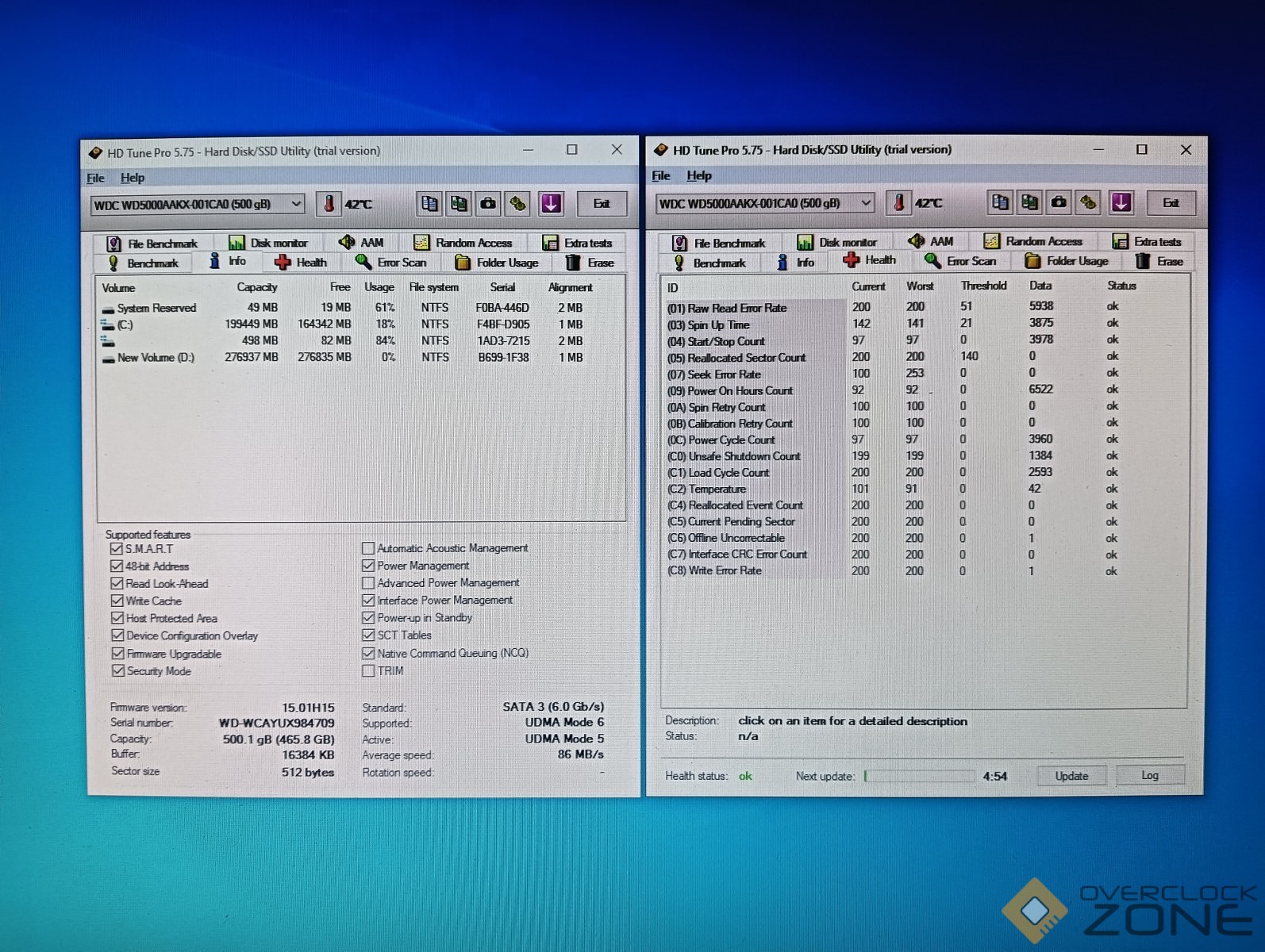Switch to Random Access tab in left window

(463, 243)
